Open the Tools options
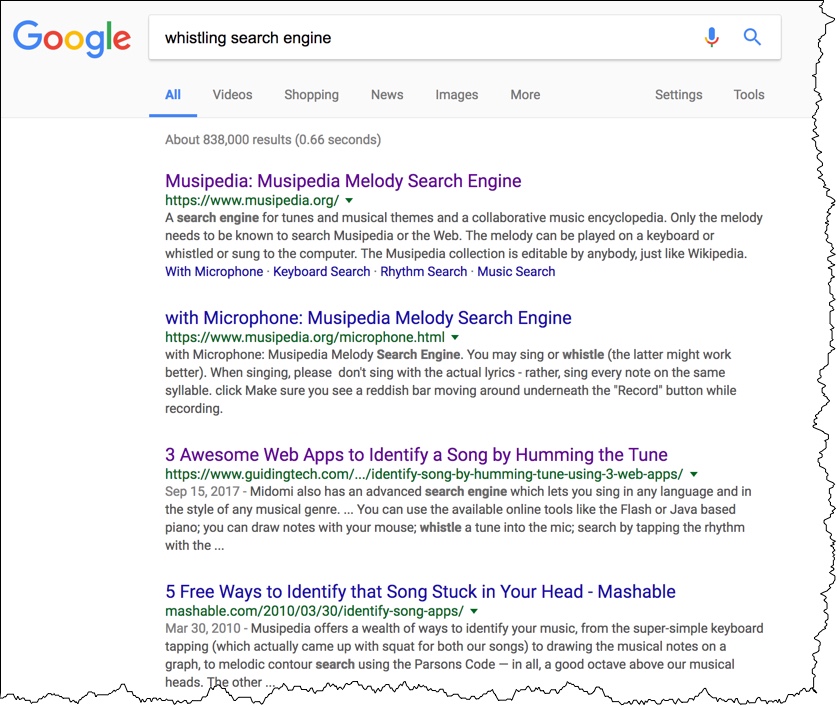 tap(748, 95)
